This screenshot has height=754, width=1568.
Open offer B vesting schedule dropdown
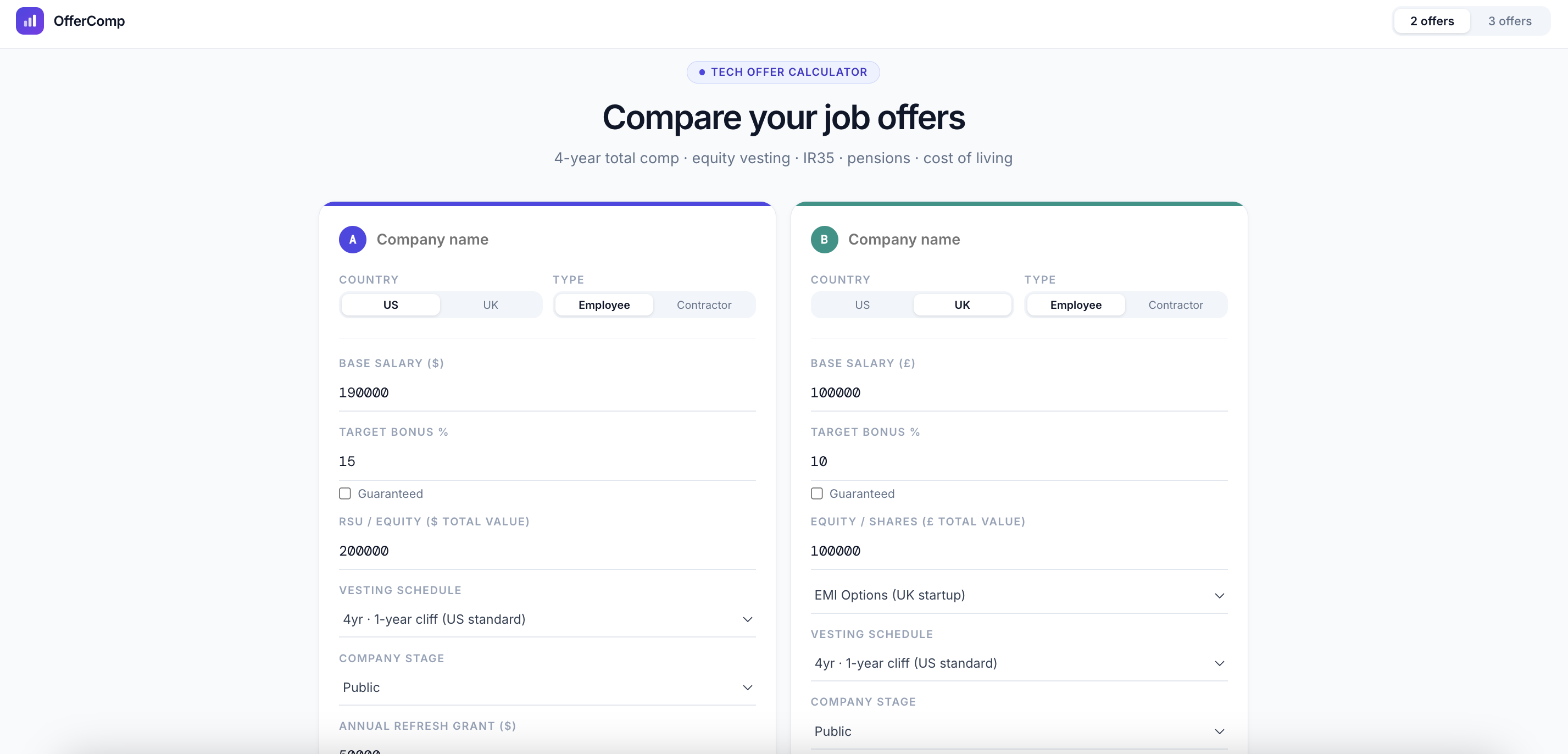tap(1019, 663)
